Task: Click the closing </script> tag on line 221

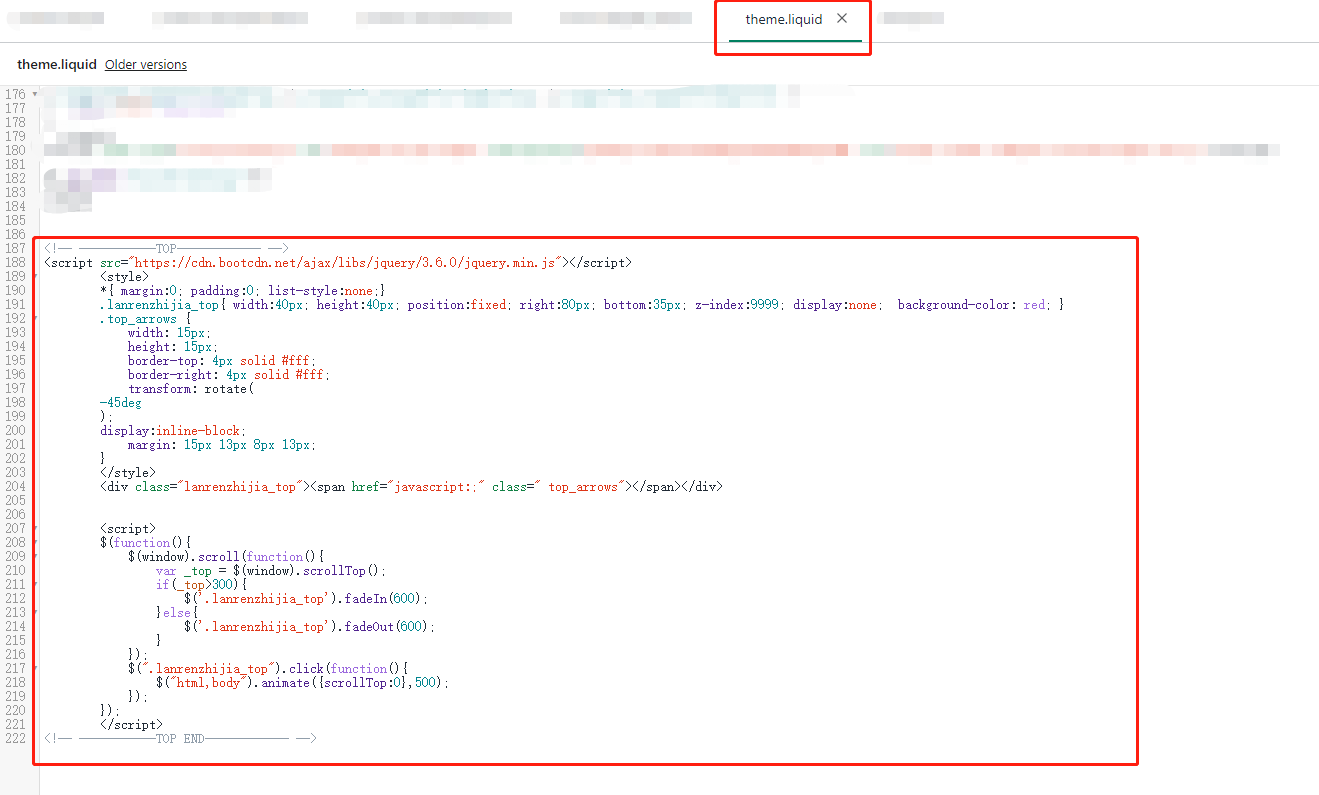Action: coord(131,724)
